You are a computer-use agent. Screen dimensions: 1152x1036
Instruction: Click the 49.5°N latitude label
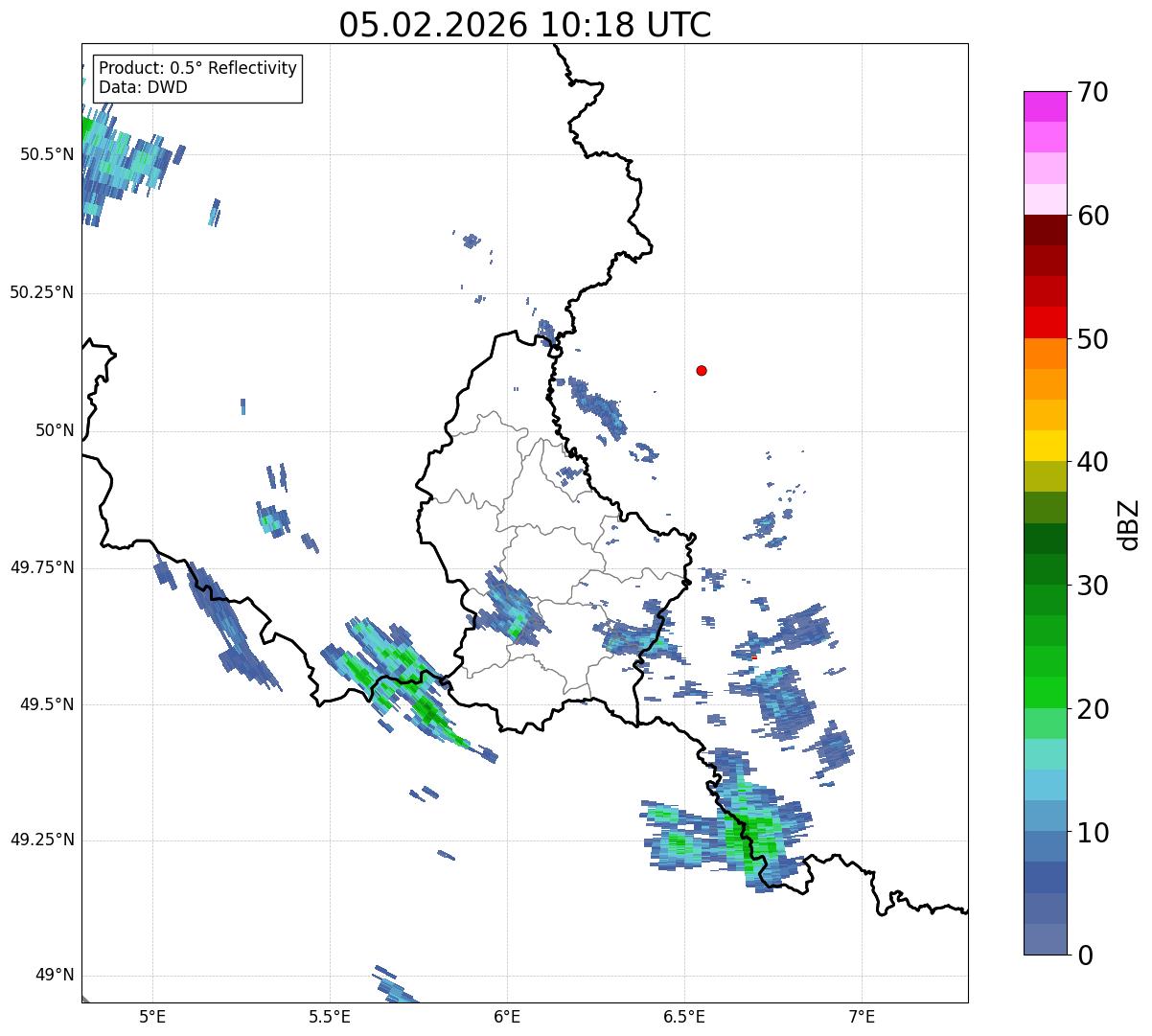[x=47, y=704]
